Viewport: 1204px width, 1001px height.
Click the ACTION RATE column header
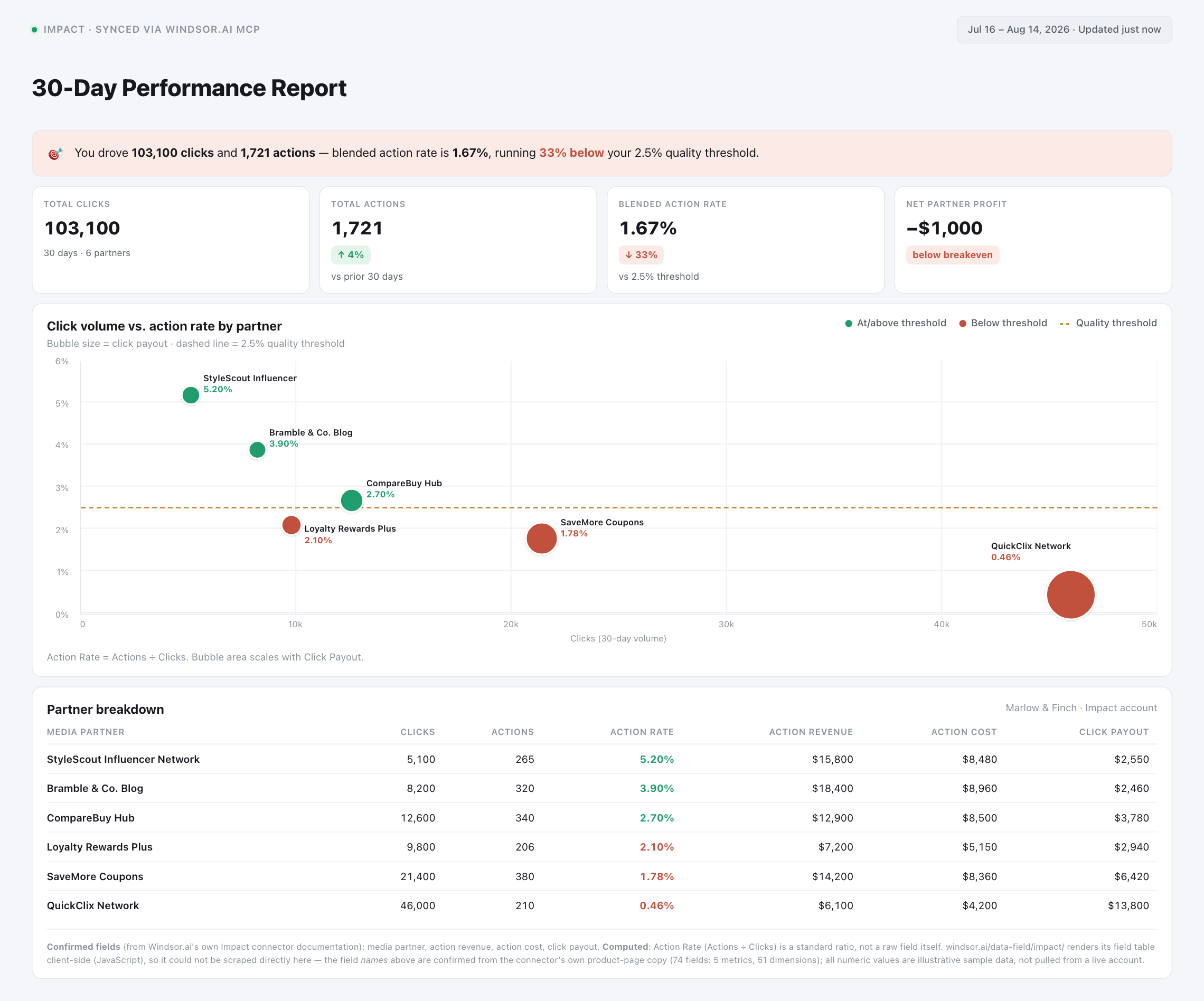642,732
